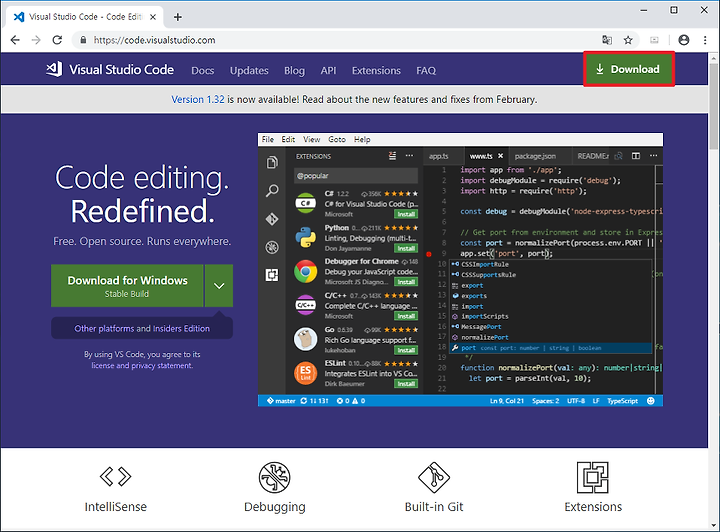The height and width of the screenshot is (532, 720).
Task: Click the TypeScript language mode indicator
Action: [622, 401]
